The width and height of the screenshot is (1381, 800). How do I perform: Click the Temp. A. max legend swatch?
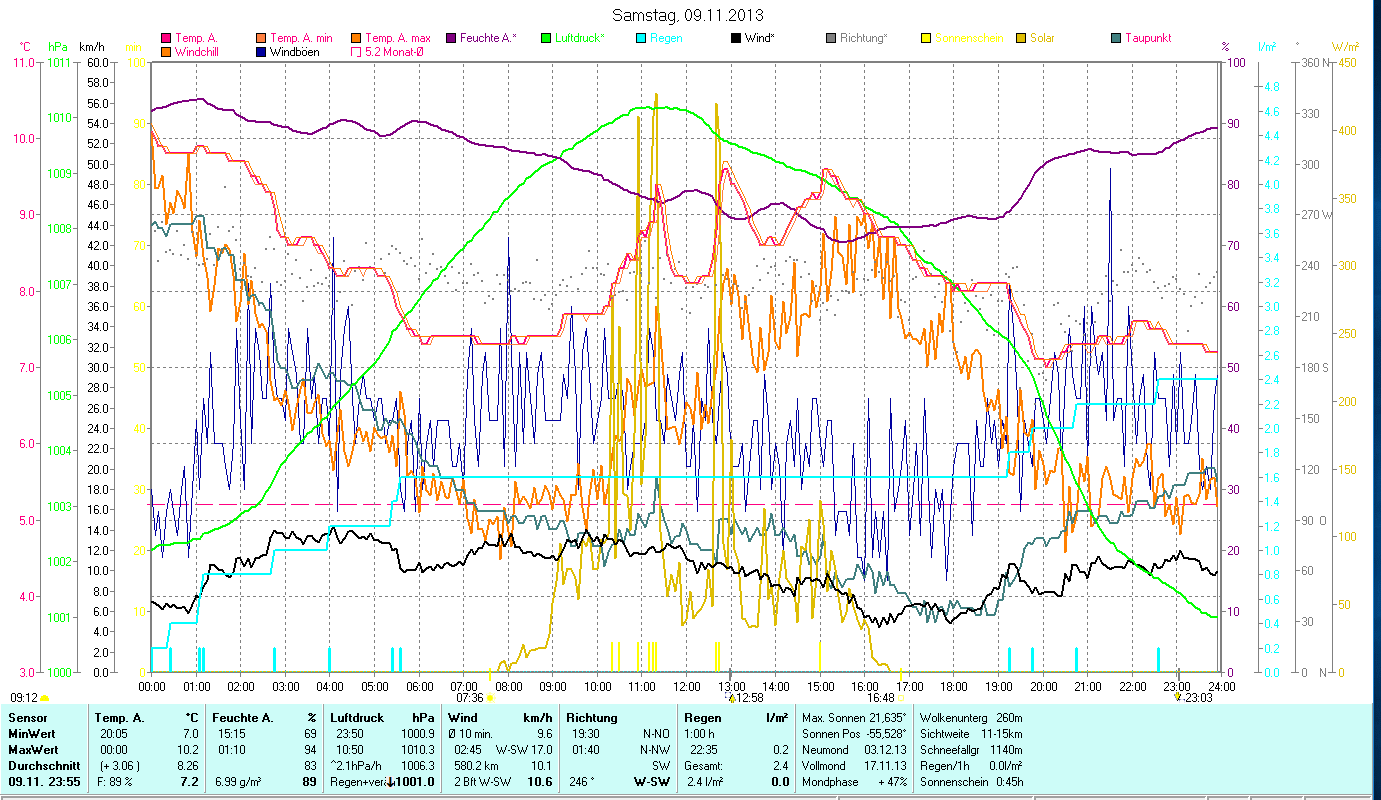(x=355, y=38)
